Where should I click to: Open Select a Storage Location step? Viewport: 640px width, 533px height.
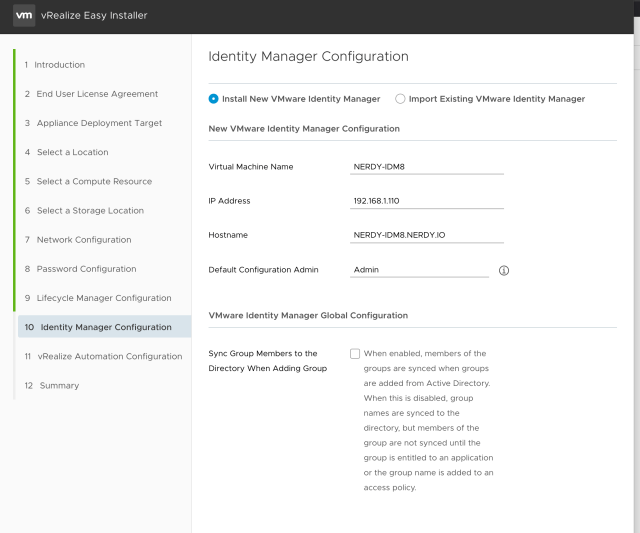pos(90,211)
